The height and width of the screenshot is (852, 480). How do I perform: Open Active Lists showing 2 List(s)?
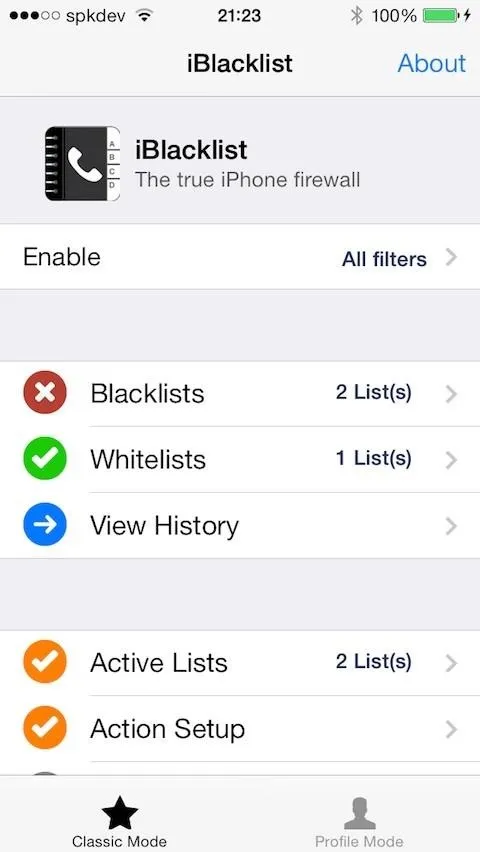click(x=240, y=662)
